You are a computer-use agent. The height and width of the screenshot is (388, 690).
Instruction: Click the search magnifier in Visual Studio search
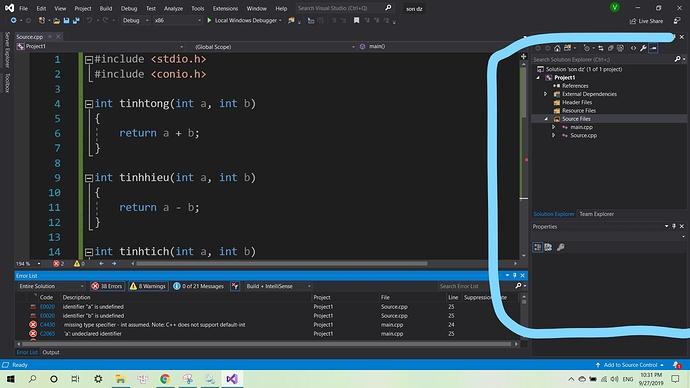coord(388,8)
